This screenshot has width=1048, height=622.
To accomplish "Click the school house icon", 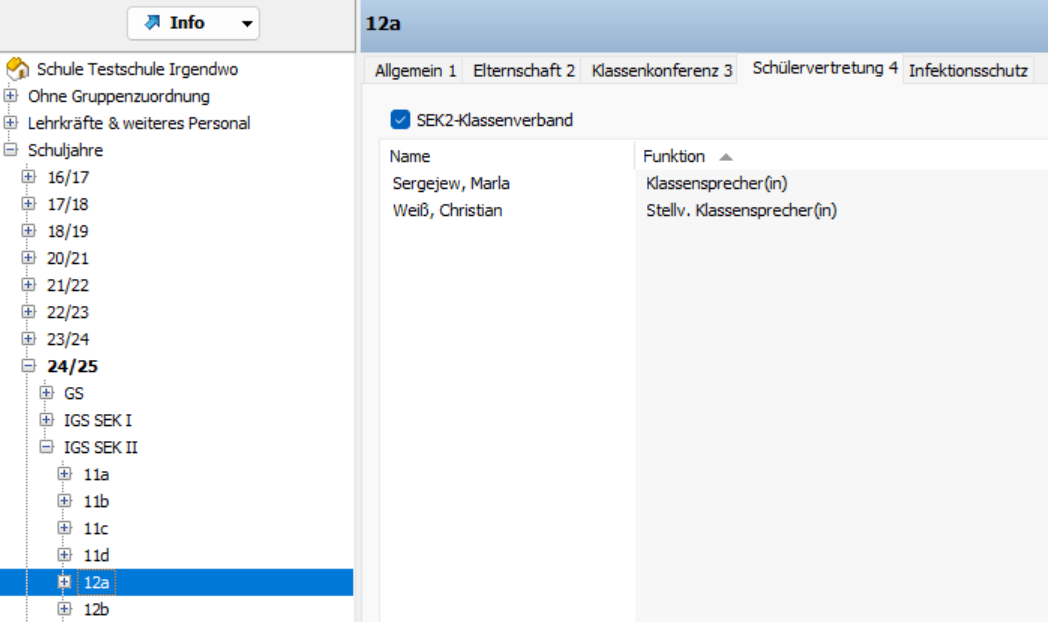I will tap(17, 70).
